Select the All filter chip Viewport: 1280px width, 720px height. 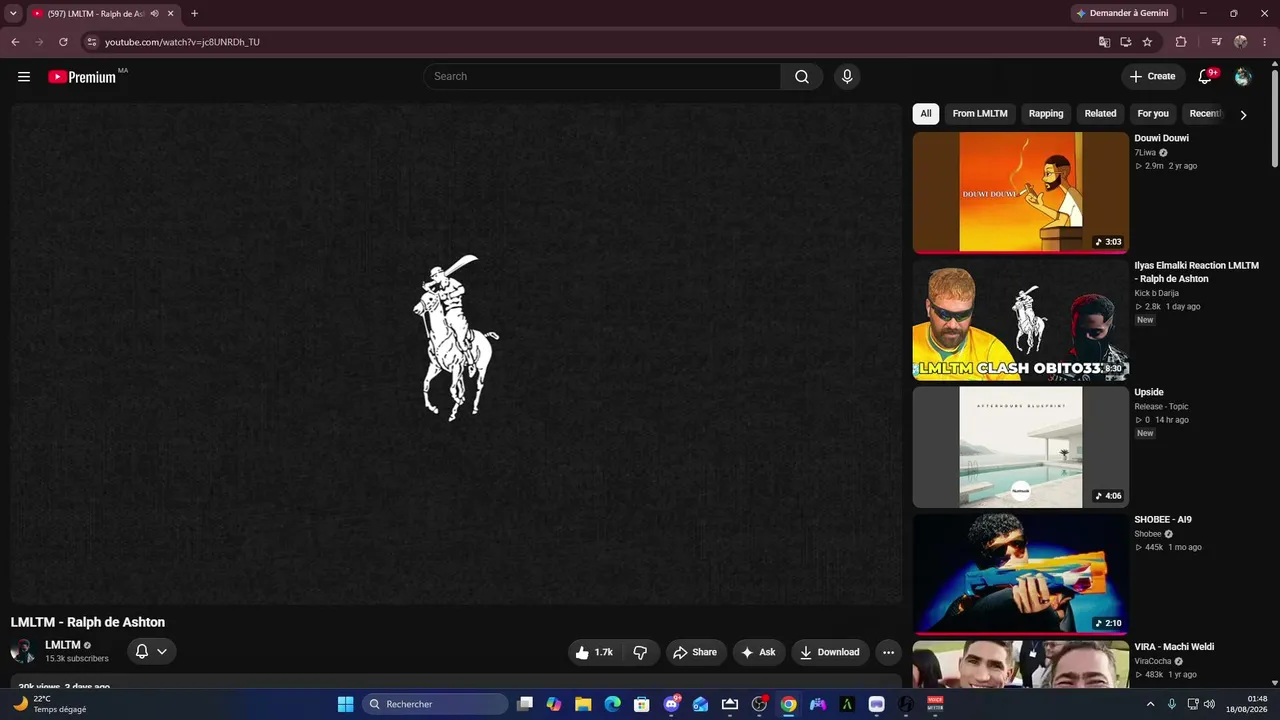click(x=926, y=114)
